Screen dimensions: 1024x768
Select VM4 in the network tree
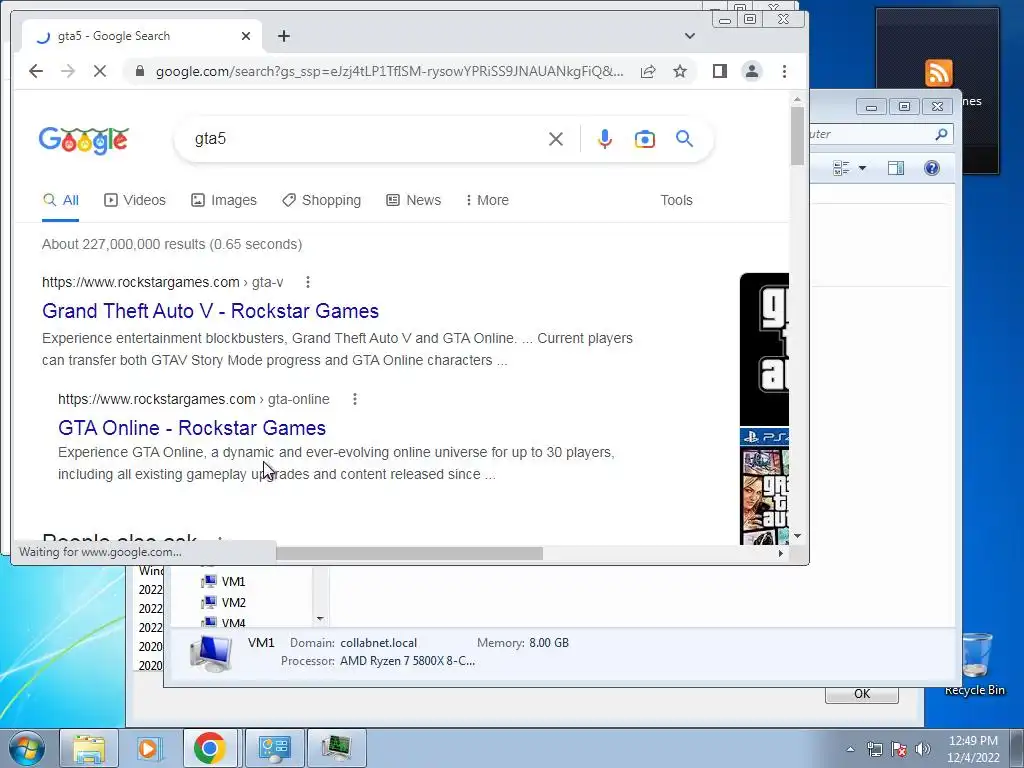[223, 622]
